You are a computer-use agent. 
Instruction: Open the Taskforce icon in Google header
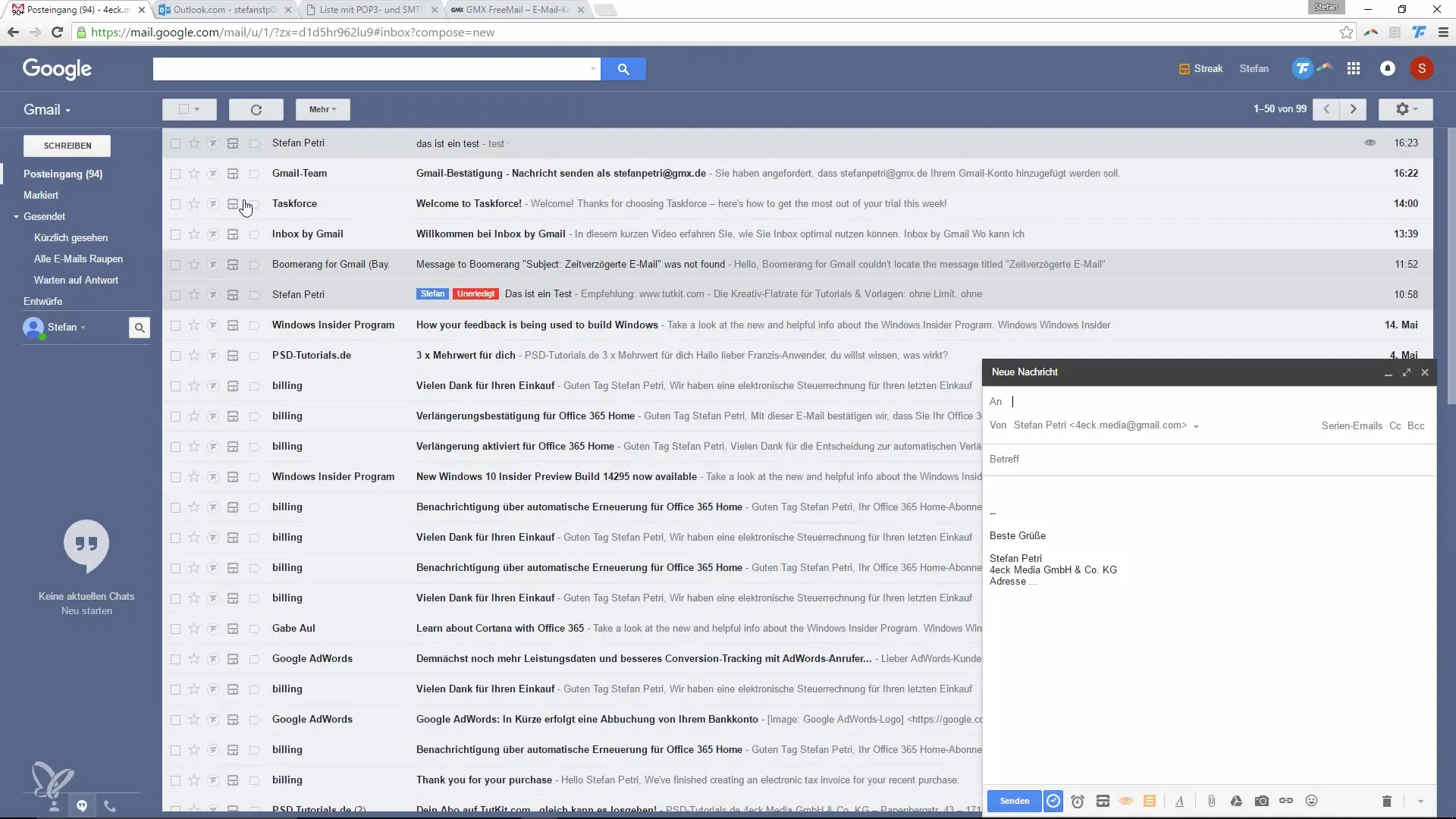tap(1302, 69)
